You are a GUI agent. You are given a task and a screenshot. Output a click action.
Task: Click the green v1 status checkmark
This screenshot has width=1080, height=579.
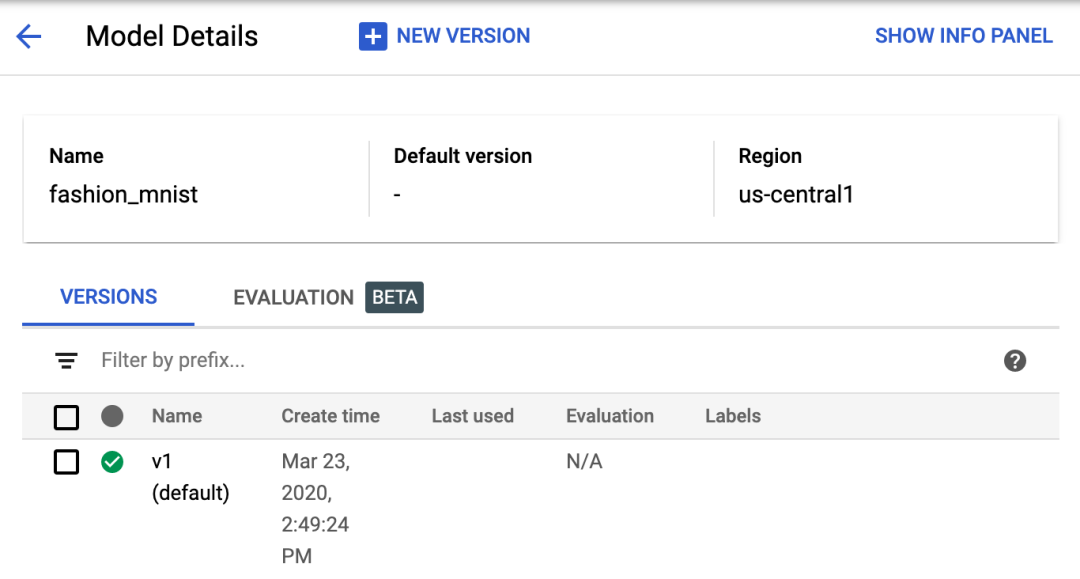[x=112, y=462]
